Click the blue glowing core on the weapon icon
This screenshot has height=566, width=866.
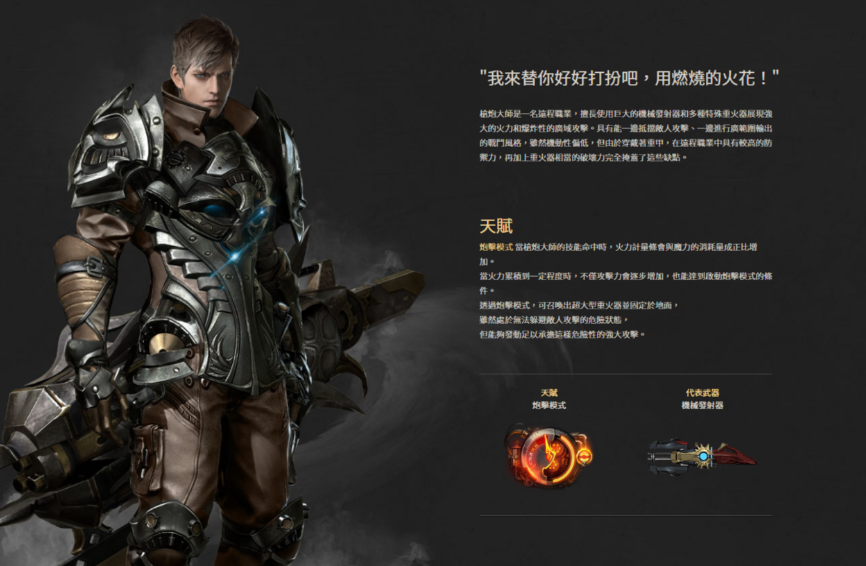click(x=703, y=457)
